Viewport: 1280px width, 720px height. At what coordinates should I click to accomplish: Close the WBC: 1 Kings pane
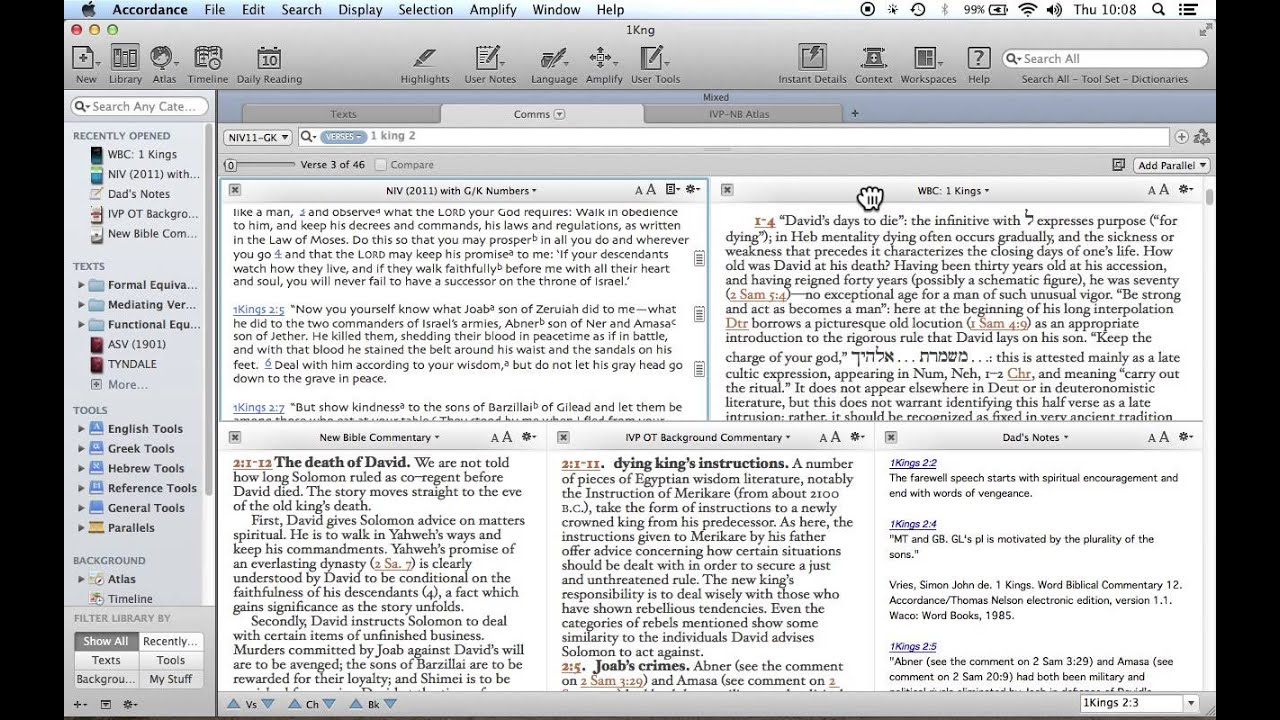pyautogui.click(x=727, y=190)
